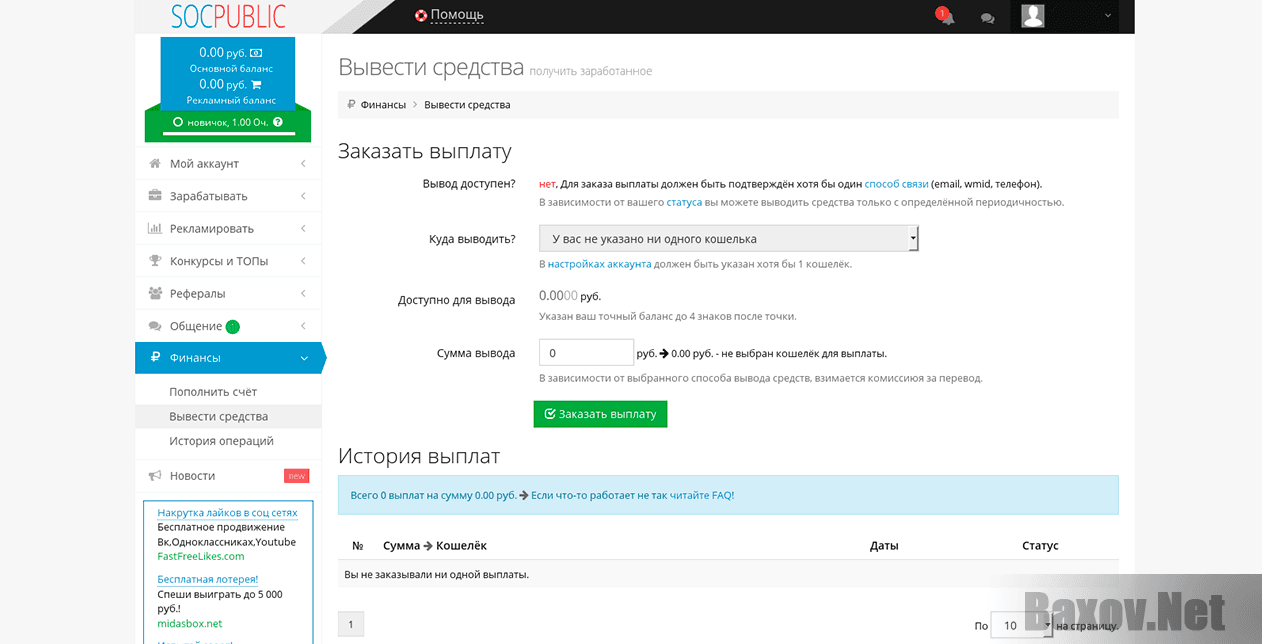
Task: Click the notification bell icon
Action: coord(946,17)
